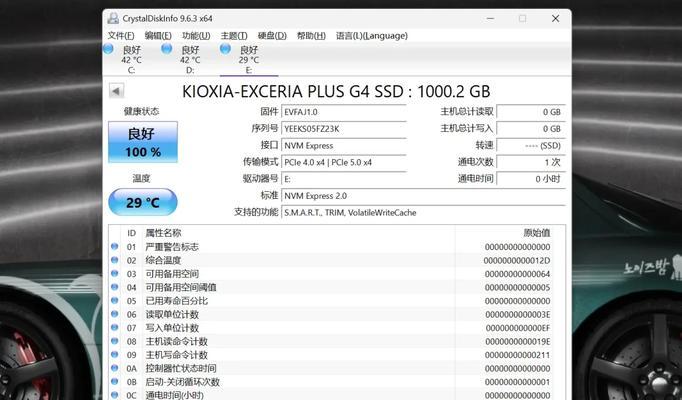Open the 编辑(E) menu
The image size is (682, 400).
(158, 36)
